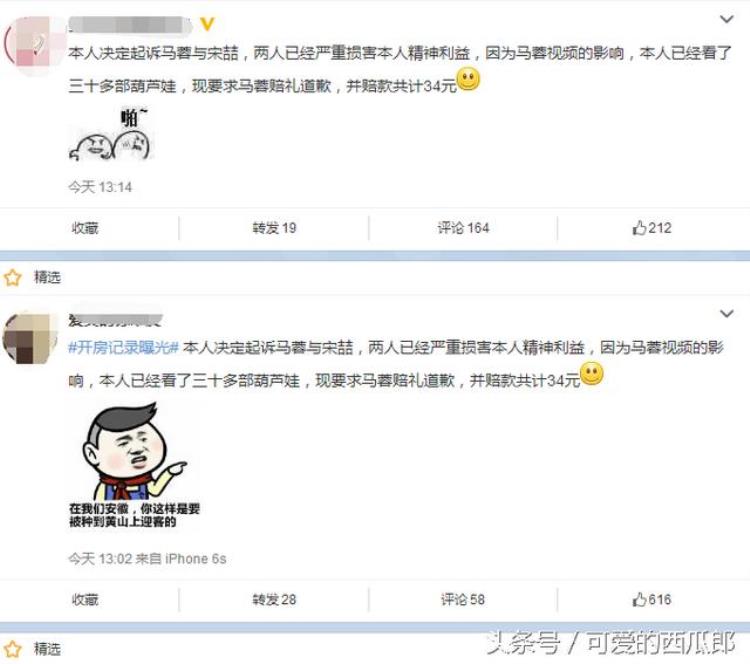Click the star icon beside bottom 精选

point(12,649)
